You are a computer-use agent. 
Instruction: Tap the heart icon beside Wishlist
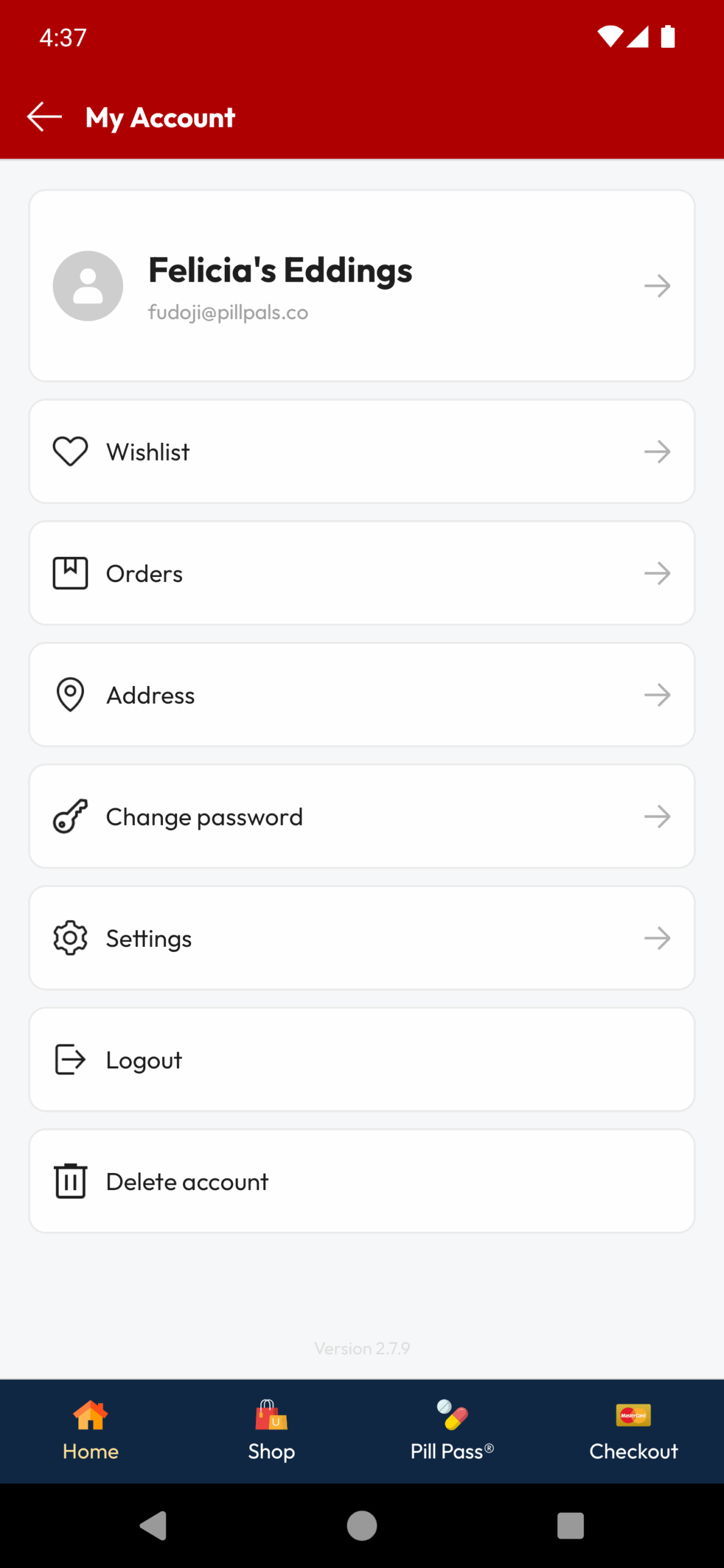(x=70, y=451)
